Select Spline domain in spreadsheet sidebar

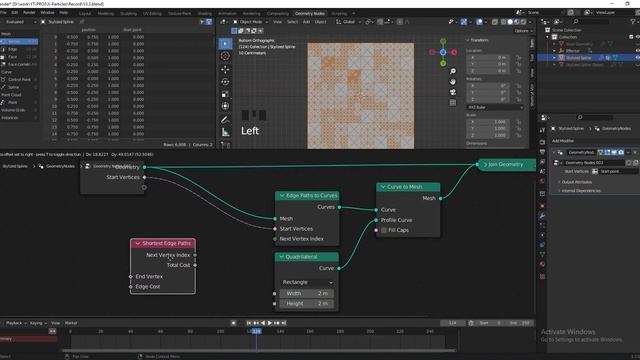tap(19, 87)
